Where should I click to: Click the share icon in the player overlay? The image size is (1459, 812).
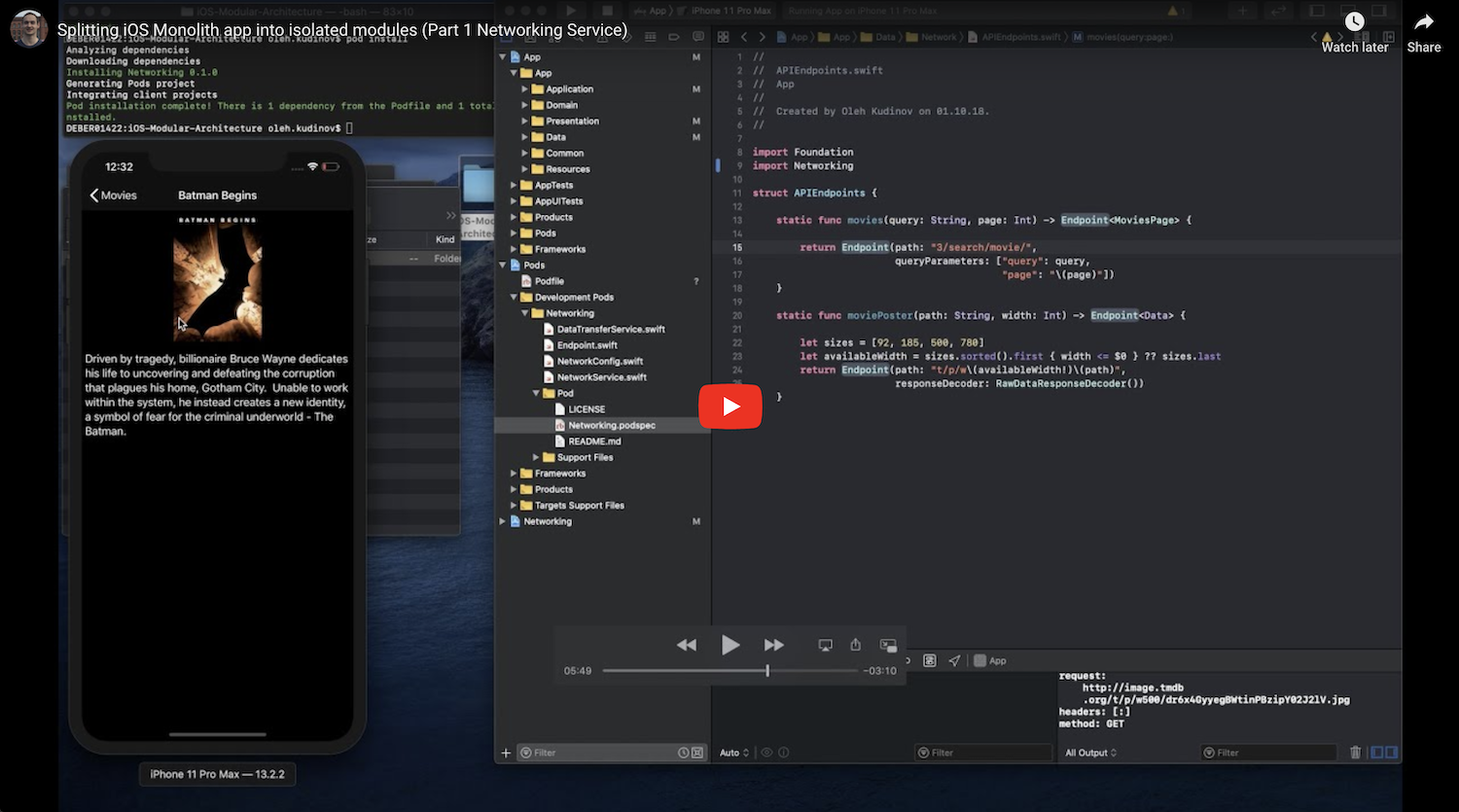coord(856,645)
